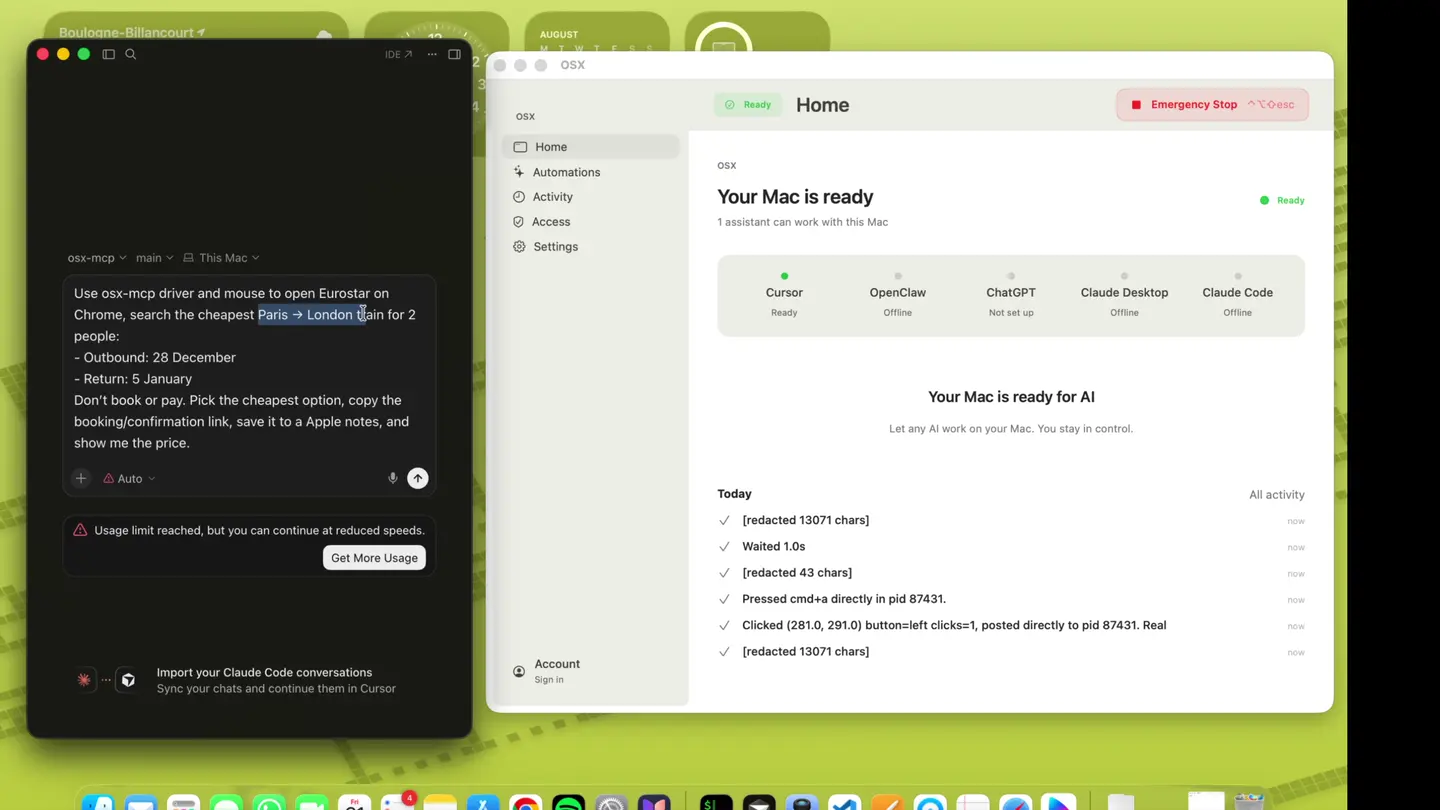Viewport: 1440px width, 810px height.
Task: Select Home in the OSX sidebar
Action: tap(590, 147)
